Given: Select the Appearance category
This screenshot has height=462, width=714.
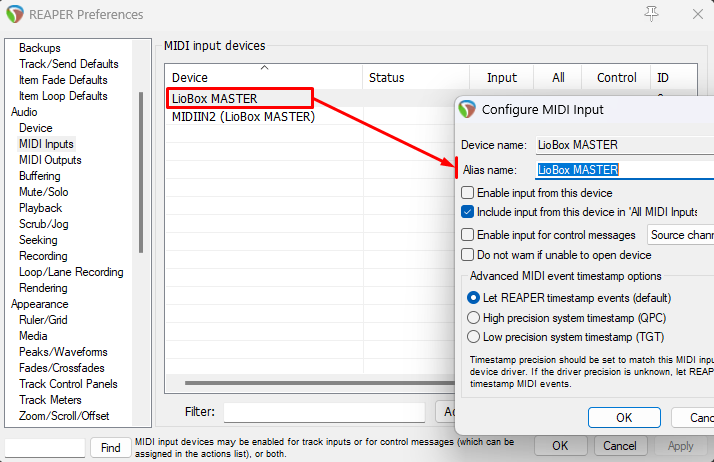Looking at the screenshot, I should (x=40, y=304).
